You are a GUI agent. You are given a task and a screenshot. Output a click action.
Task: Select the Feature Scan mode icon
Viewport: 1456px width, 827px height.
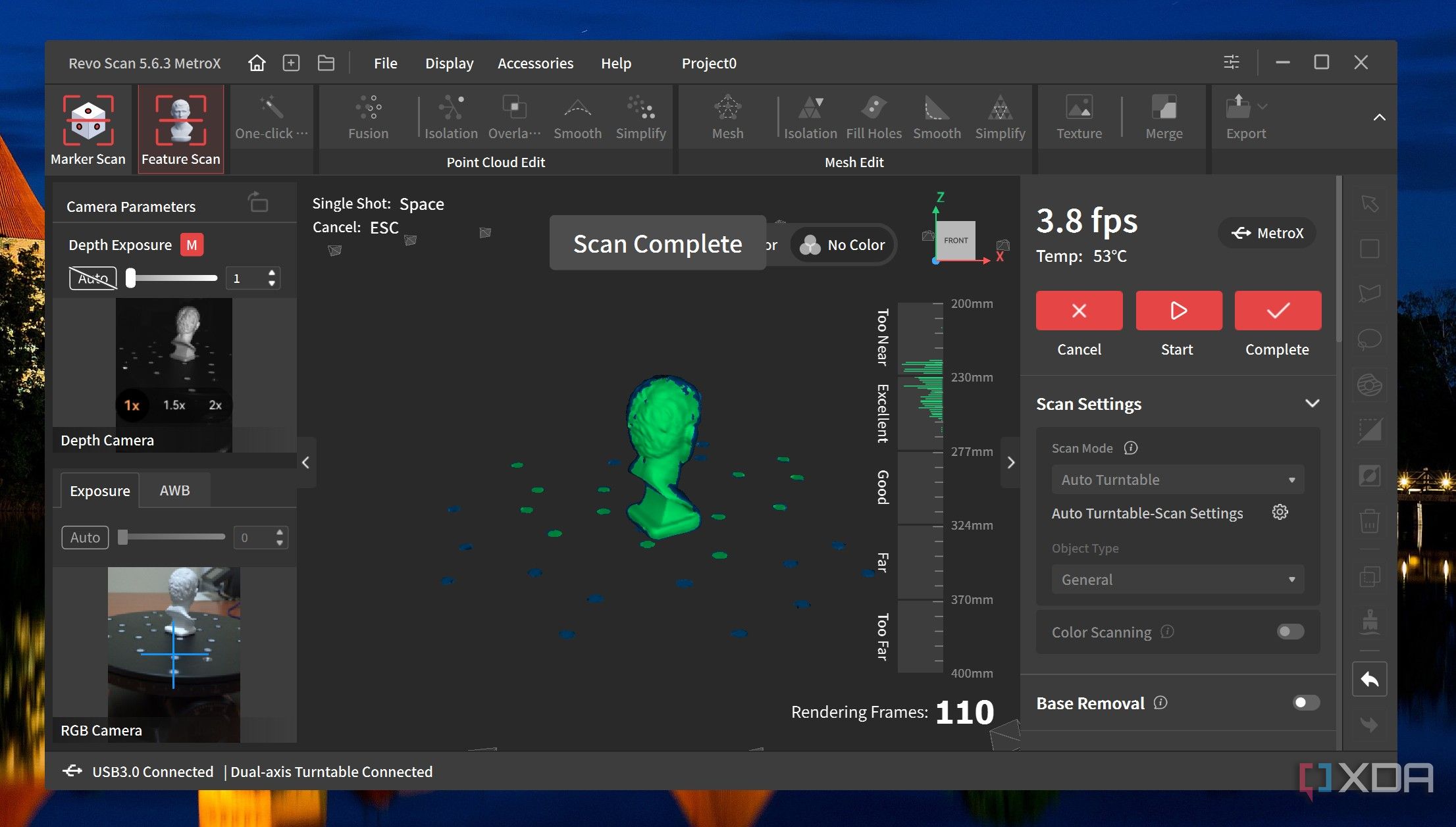(x=180, y=121)
